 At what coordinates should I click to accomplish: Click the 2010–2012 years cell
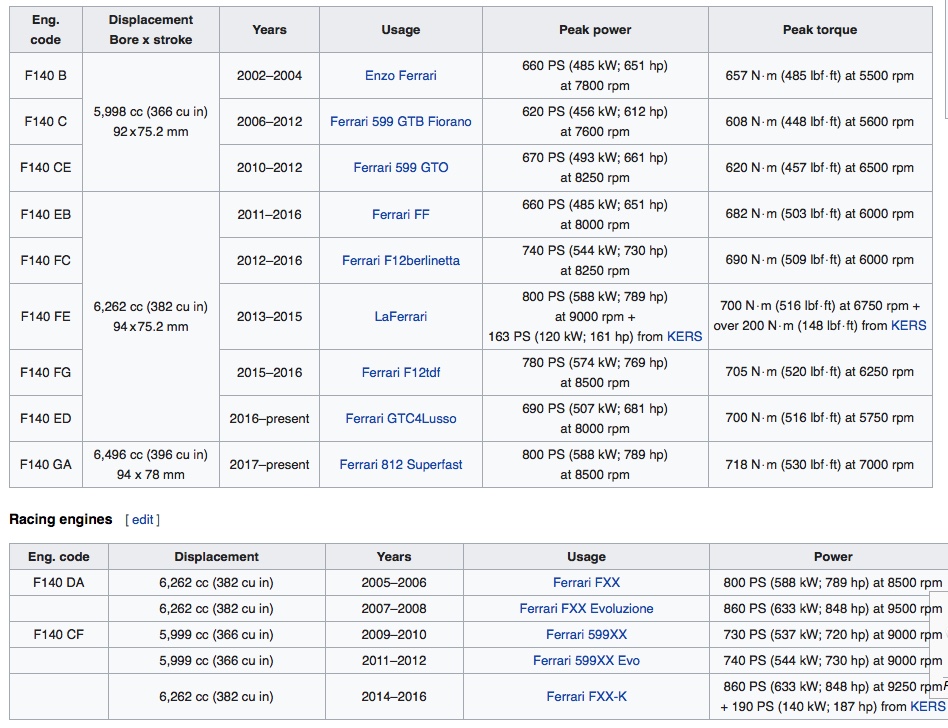(270, 167)
